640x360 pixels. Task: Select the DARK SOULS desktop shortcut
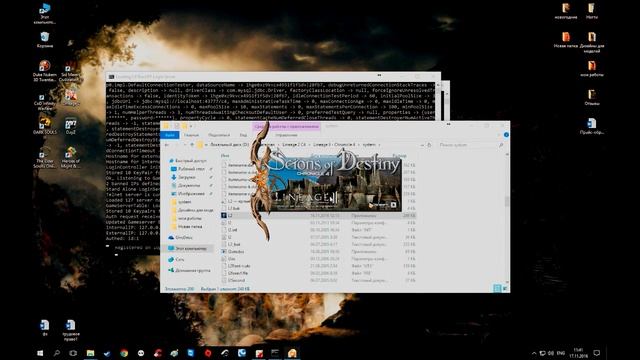(x=45, y=126)
